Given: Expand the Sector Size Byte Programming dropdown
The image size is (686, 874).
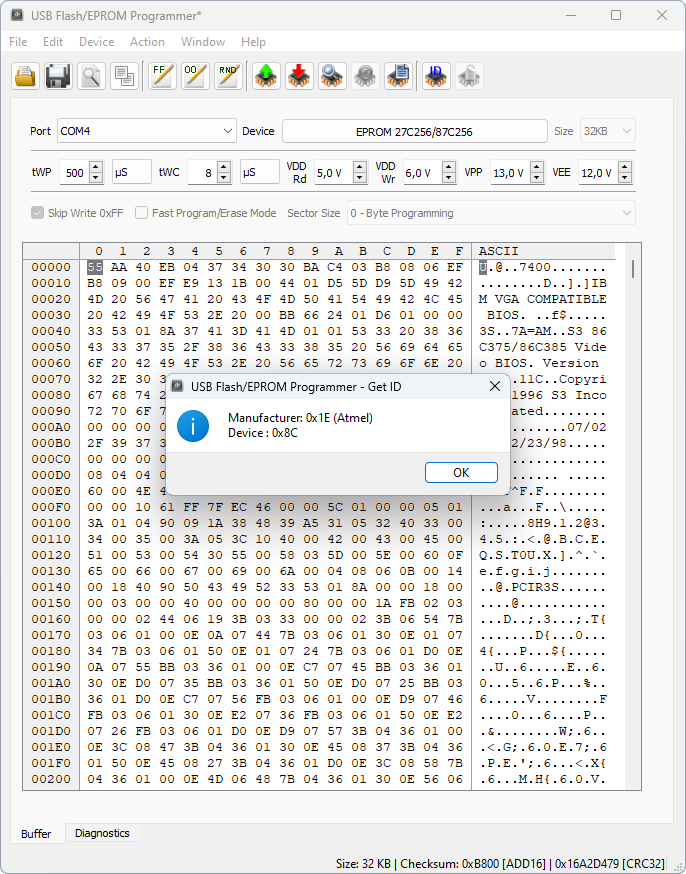Looking at the screenshot, I should [491, 213].
